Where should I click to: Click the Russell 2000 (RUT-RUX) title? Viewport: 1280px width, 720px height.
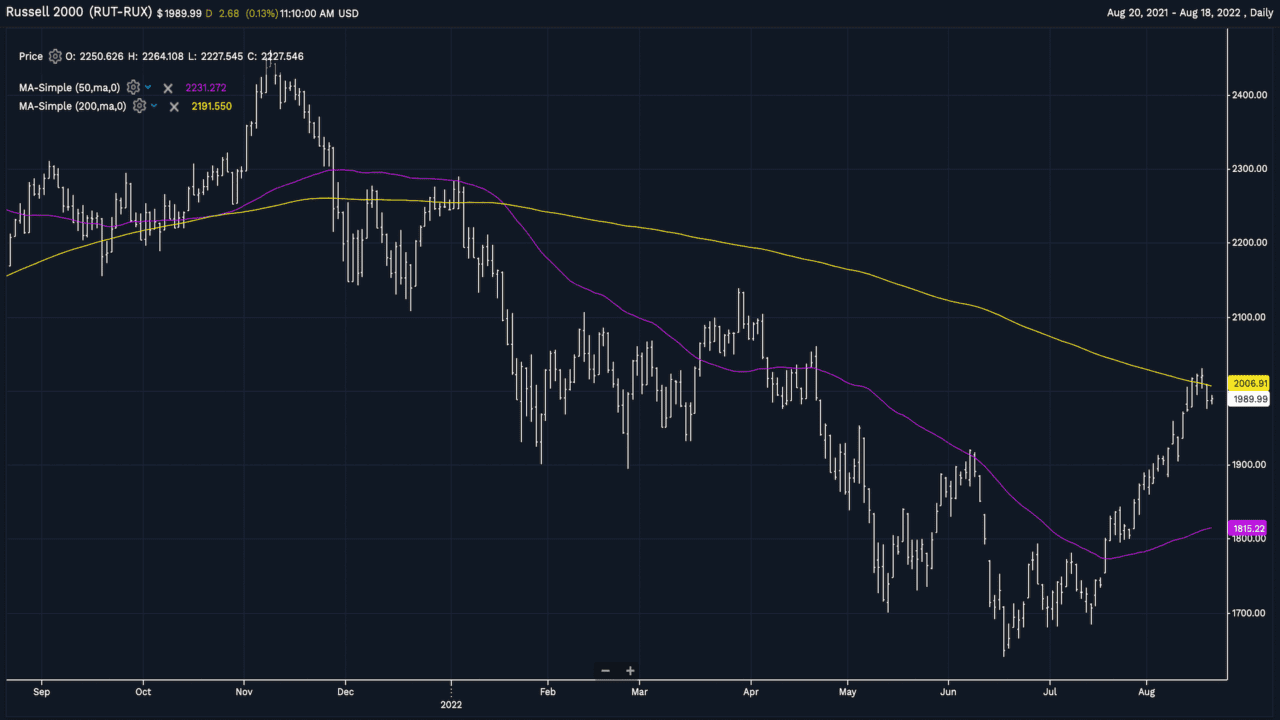click(76, 13)
